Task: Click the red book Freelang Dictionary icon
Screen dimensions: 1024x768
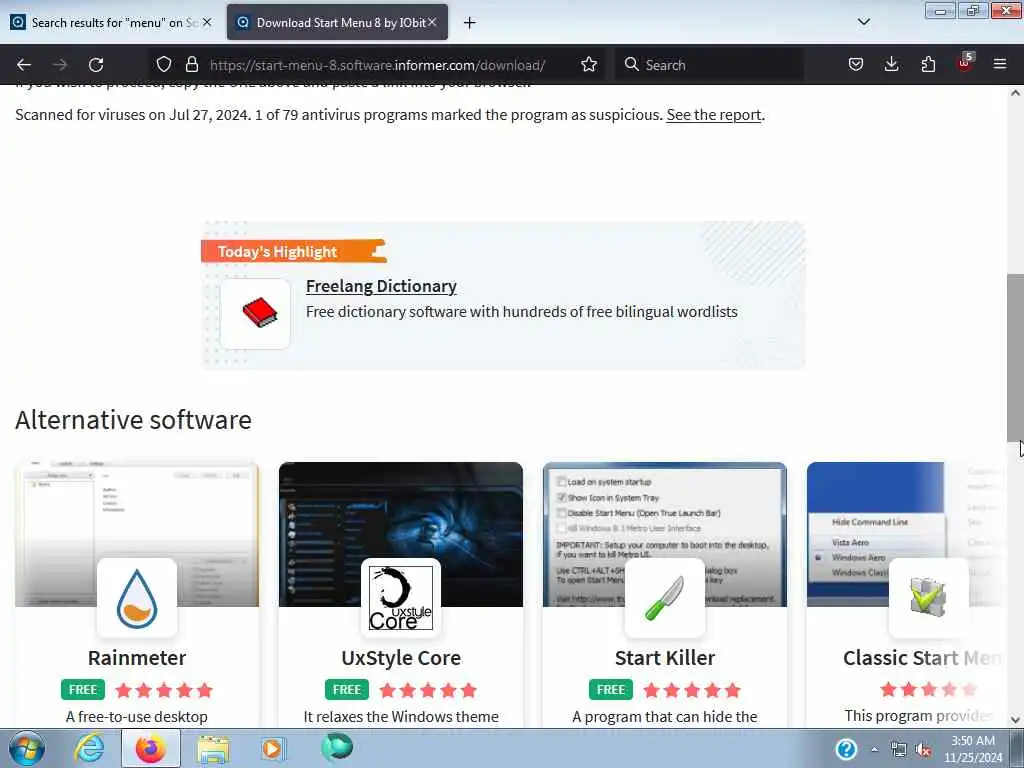Action: tap(255, 313)
